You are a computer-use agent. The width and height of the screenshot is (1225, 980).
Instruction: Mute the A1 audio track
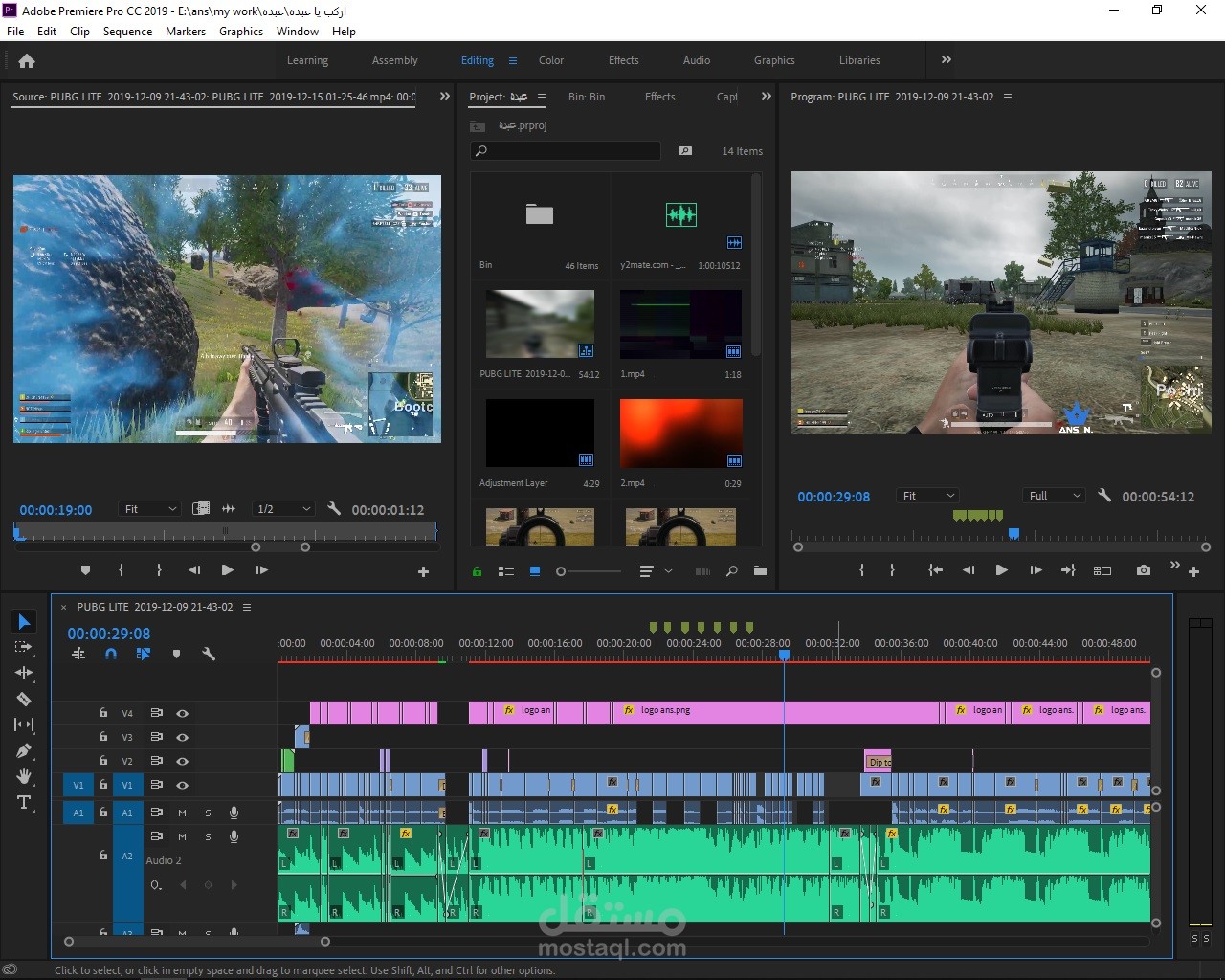(182, 813)
